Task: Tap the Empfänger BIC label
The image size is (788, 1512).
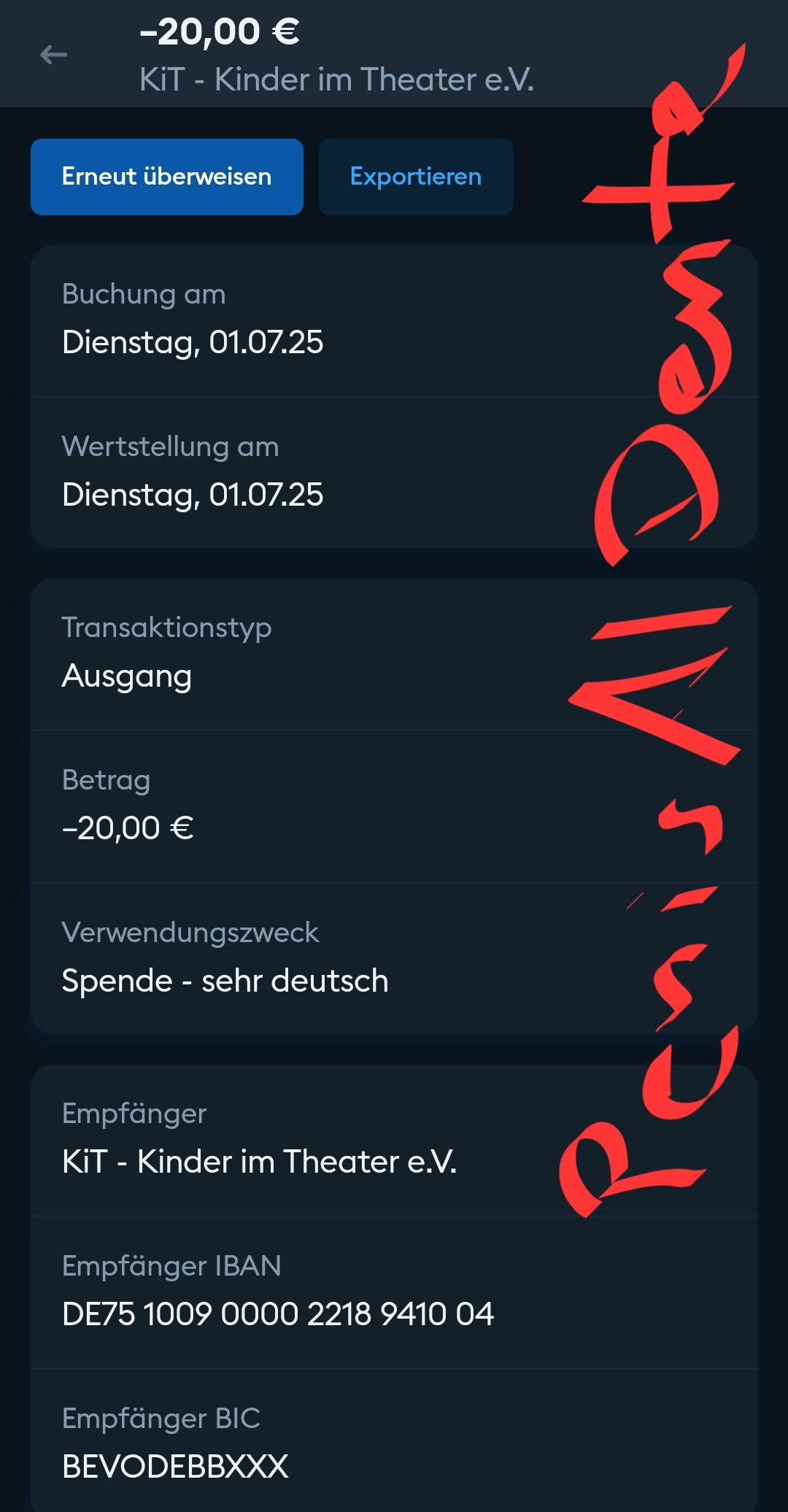Action: pos(161,1419)
